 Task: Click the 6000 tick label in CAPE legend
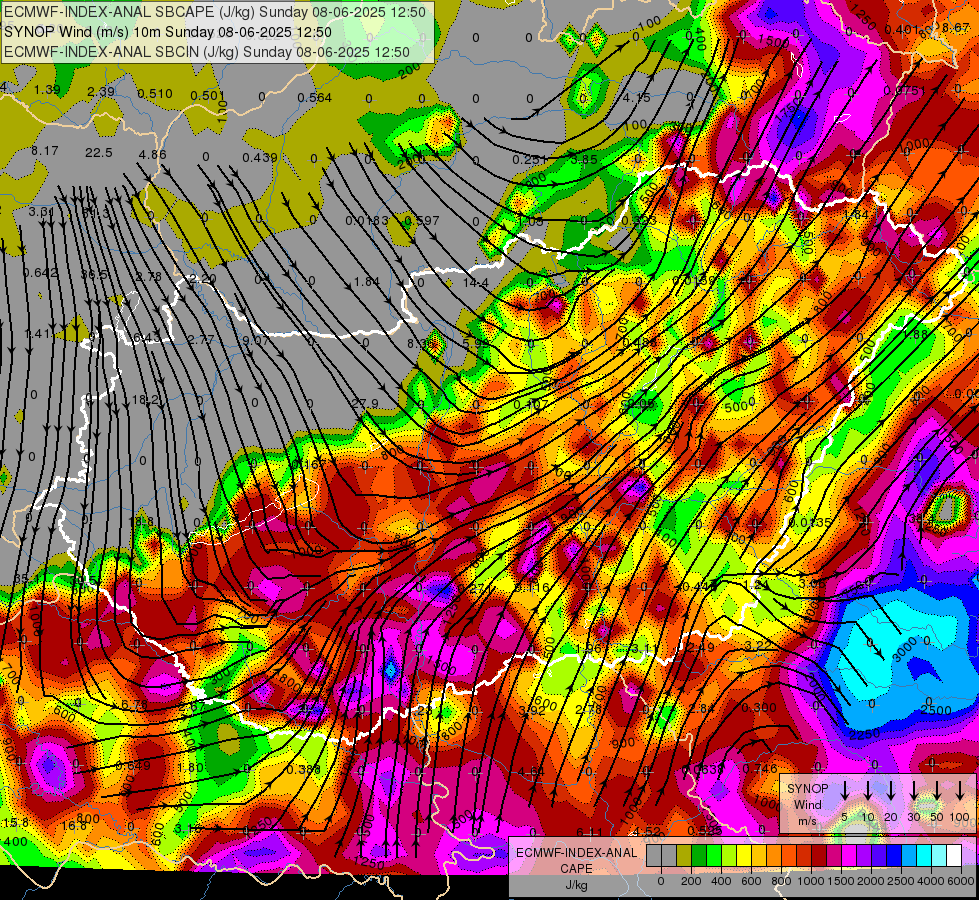pyautogui.click(x=960, y=881)
